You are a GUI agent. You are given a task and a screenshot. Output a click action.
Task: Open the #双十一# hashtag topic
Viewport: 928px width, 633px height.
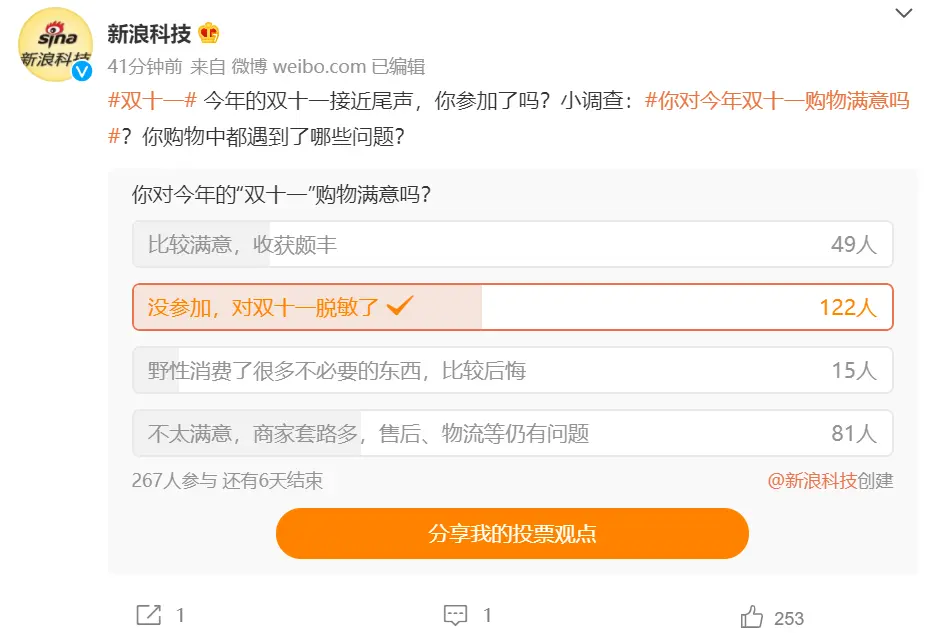point(151,100)
